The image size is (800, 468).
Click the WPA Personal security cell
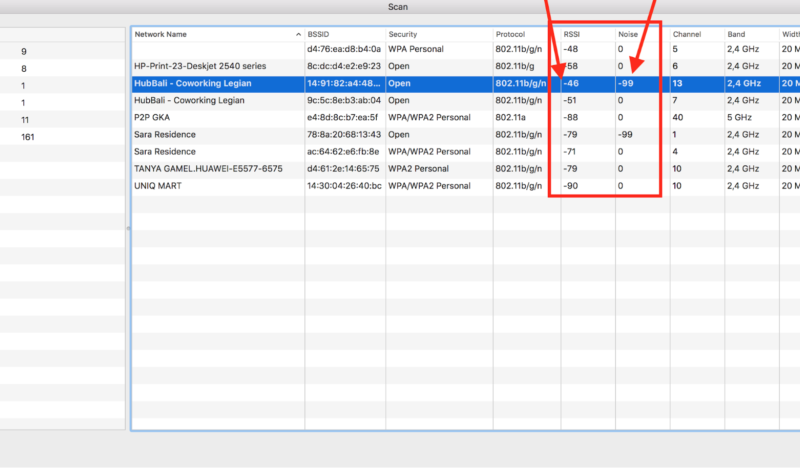tap(416, 49)
